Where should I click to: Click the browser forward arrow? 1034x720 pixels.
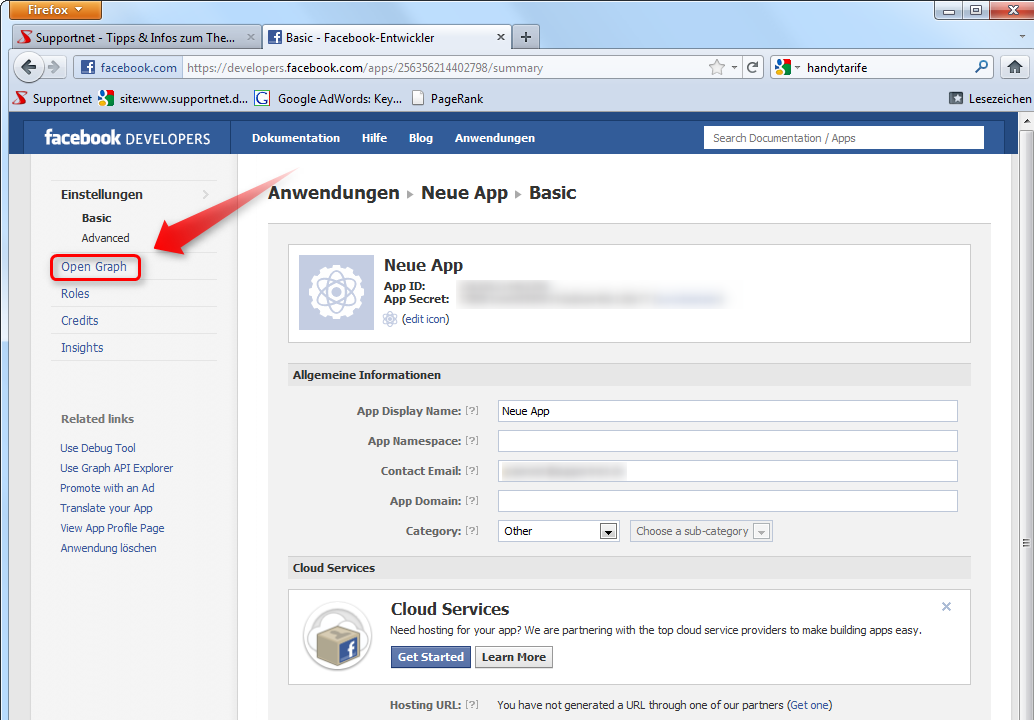coord(54,67)
